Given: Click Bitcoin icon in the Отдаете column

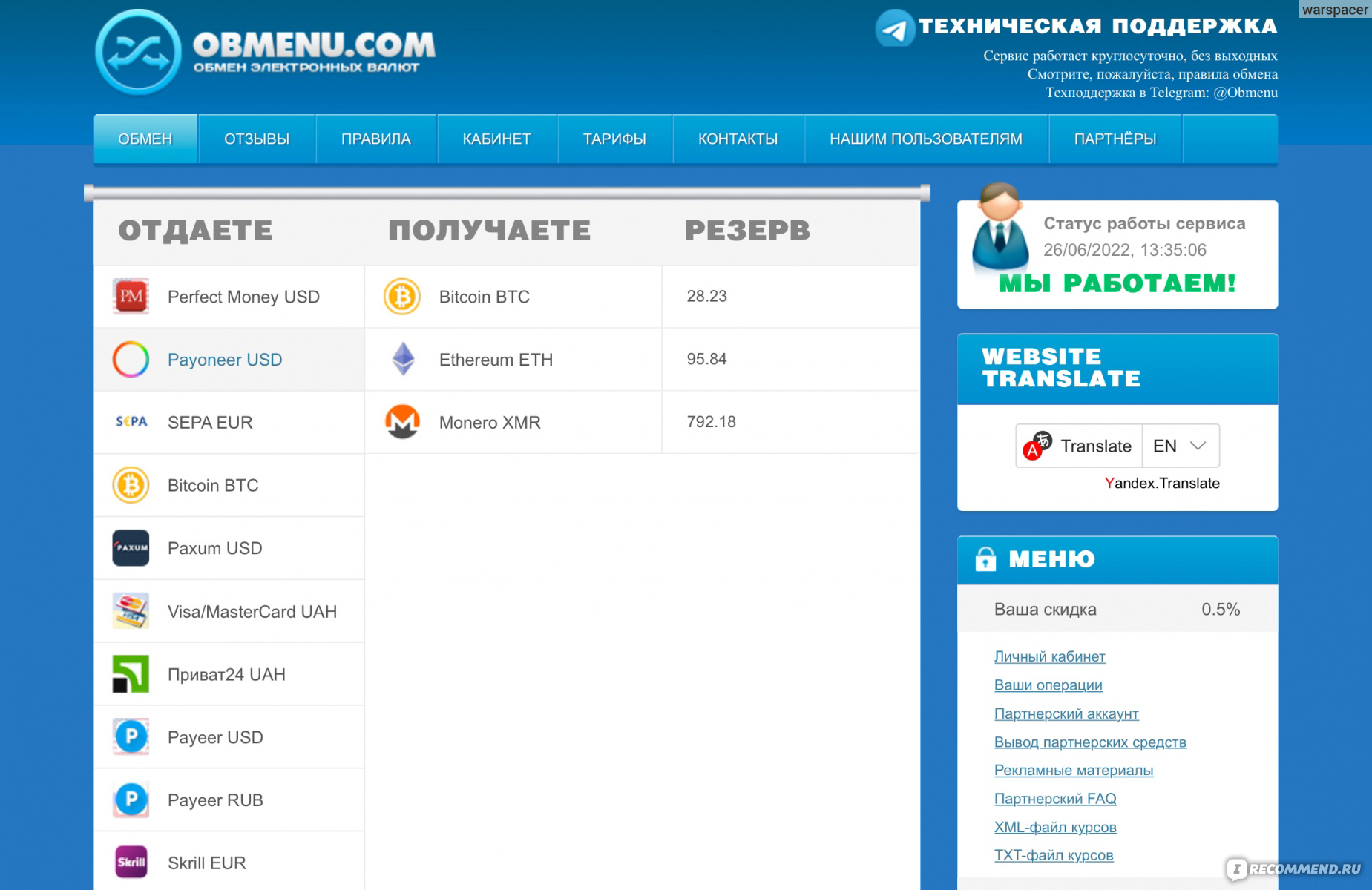Looking at the screenshot, I should tap(131, 485).
